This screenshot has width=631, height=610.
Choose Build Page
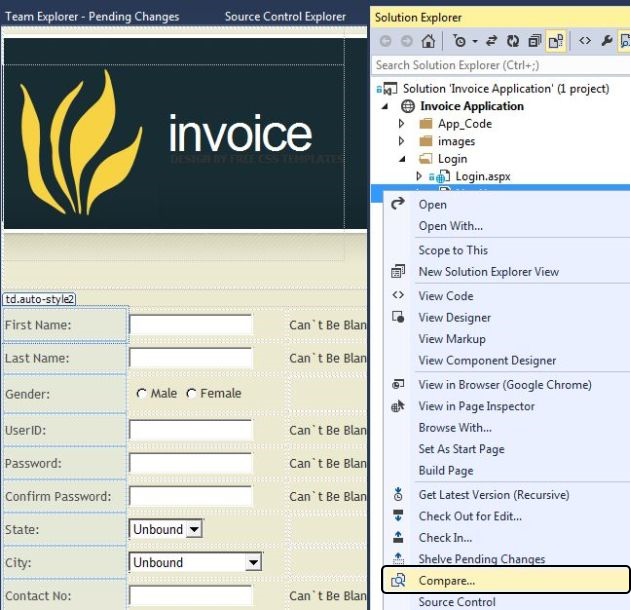[x=445, y=470]
